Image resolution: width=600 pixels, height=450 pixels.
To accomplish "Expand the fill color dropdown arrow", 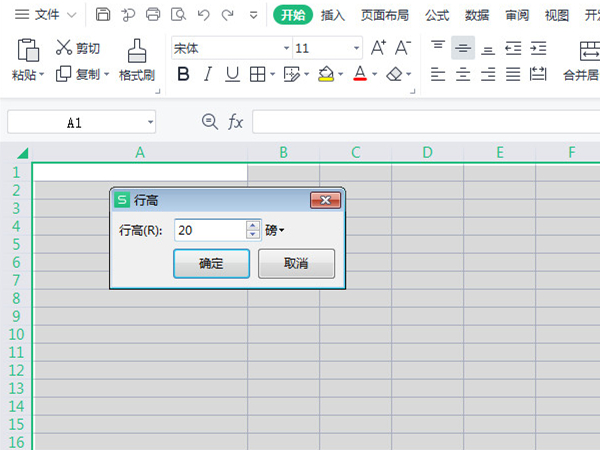I will 341,74.
